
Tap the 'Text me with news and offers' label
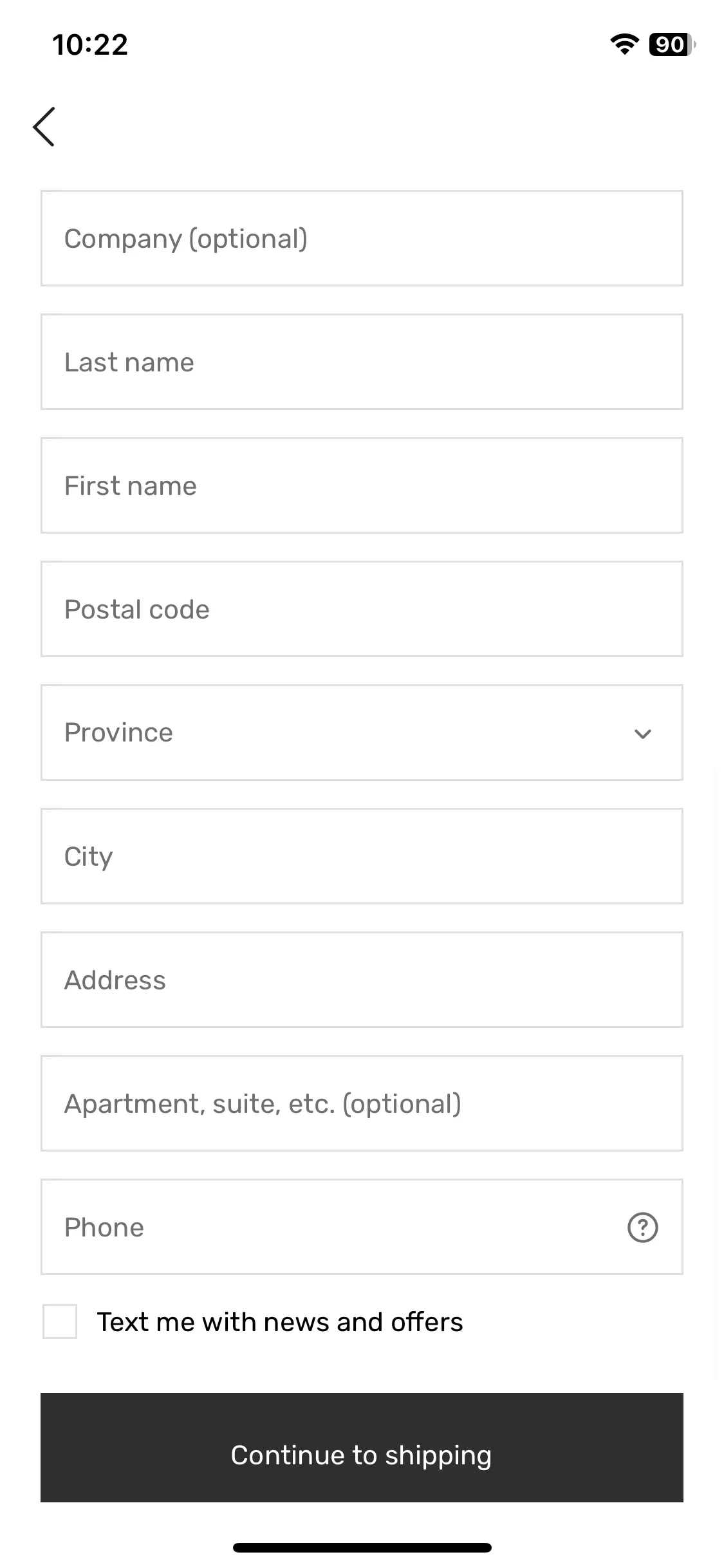(x=280, y=1322)
